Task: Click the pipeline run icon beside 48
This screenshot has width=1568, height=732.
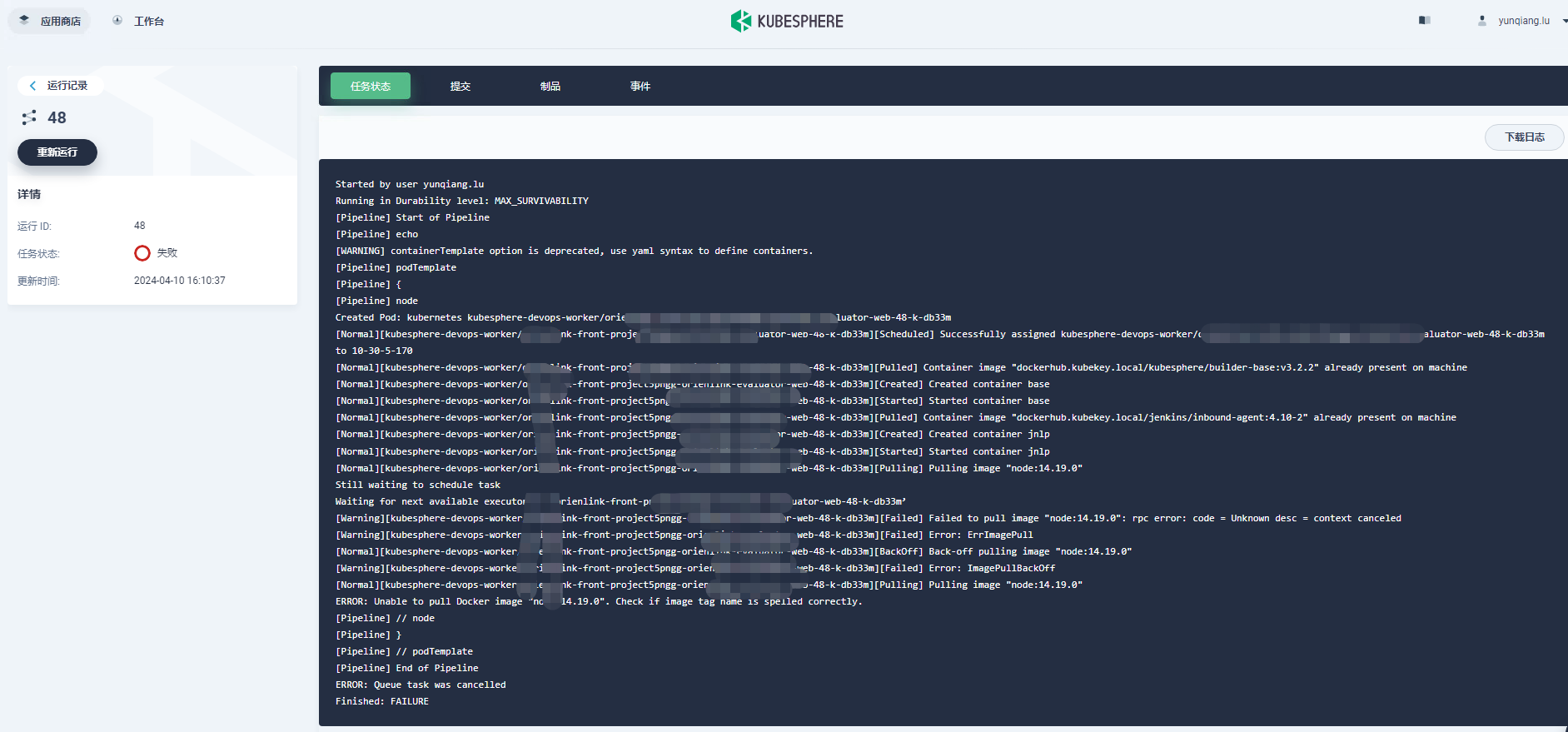Action: (29, 117)
